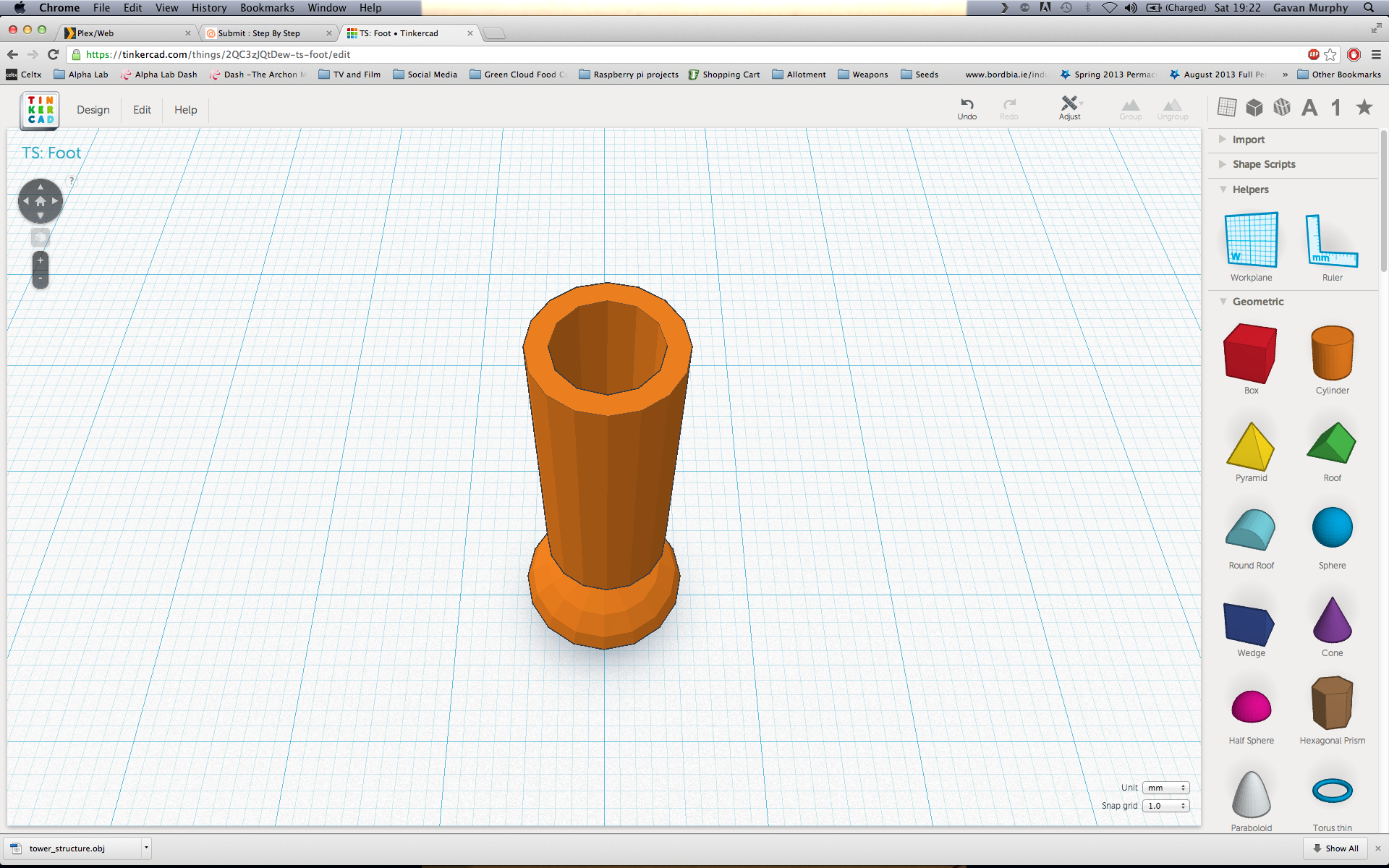Select the green Roof shape
This screenshot has height=868, width=1389.
(1332, 443)
